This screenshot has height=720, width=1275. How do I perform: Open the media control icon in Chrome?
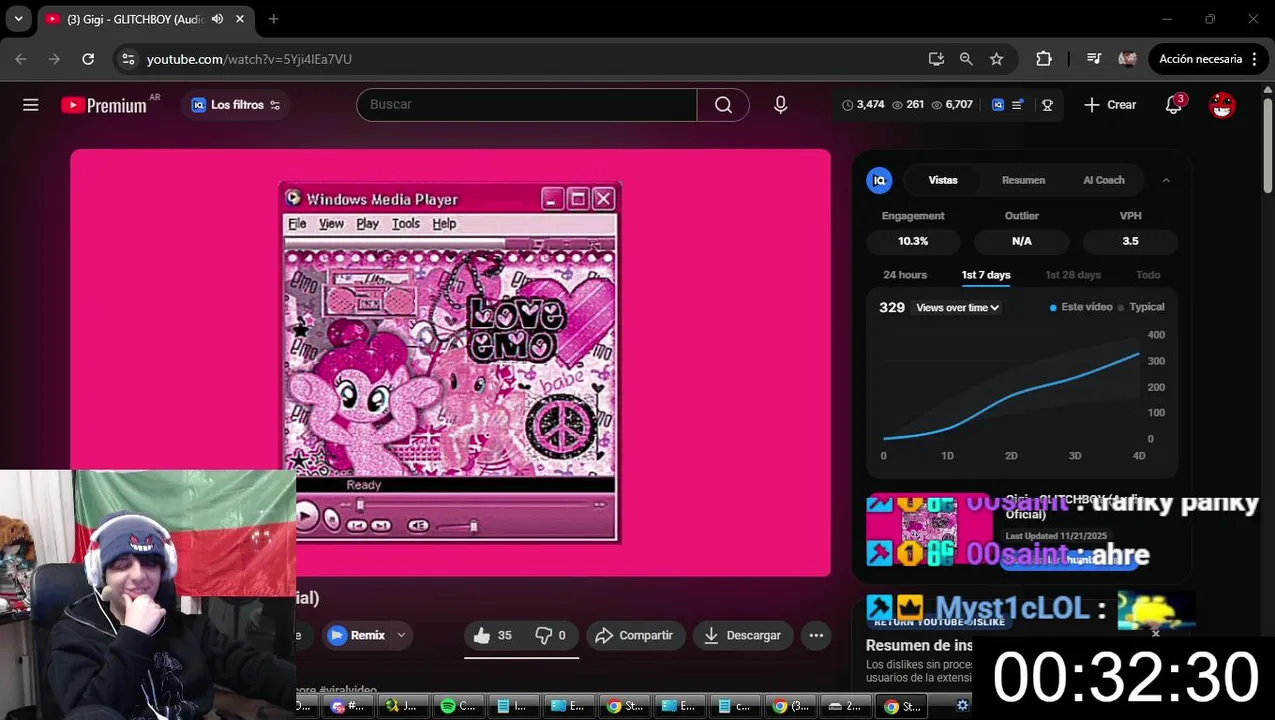(x=1094, y=59)
